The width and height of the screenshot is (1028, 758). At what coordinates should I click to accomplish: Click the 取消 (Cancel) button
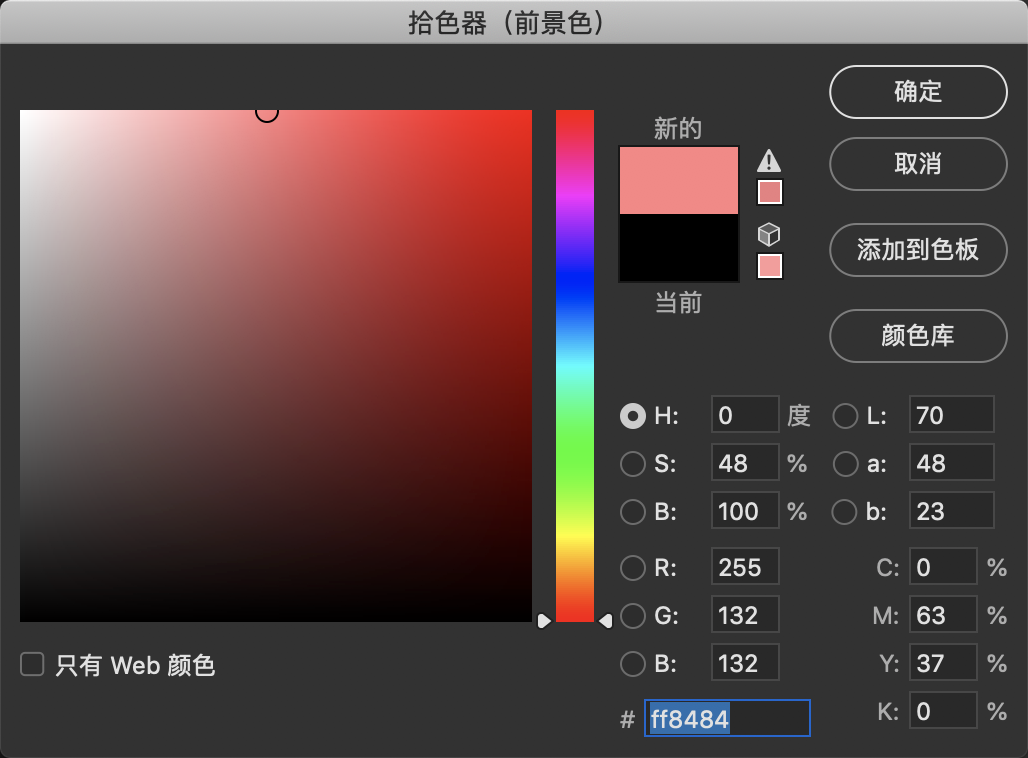(917, 164)
